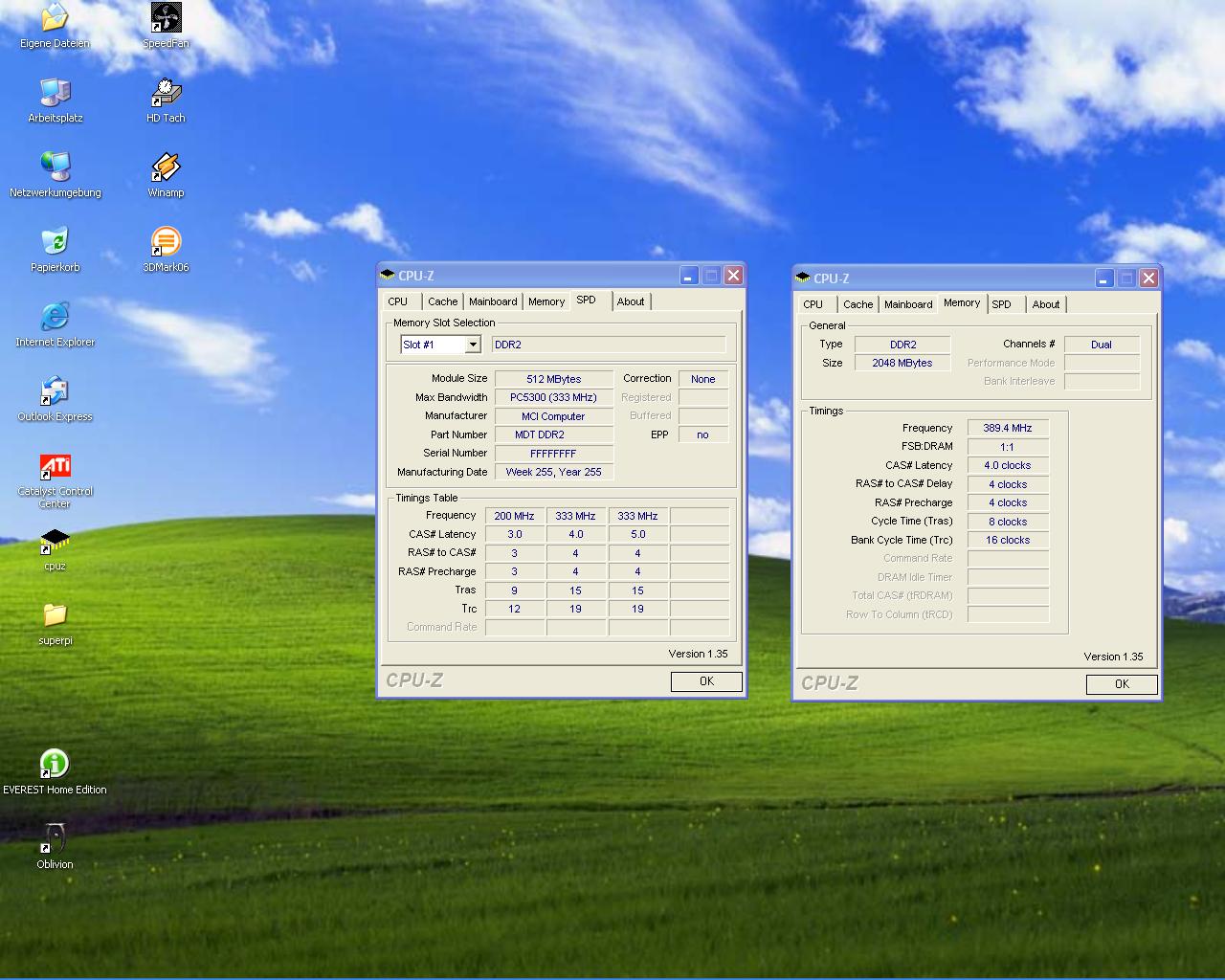
Task: Select the ATI Catalyst Control Center icon
Action: click(55, 481)
